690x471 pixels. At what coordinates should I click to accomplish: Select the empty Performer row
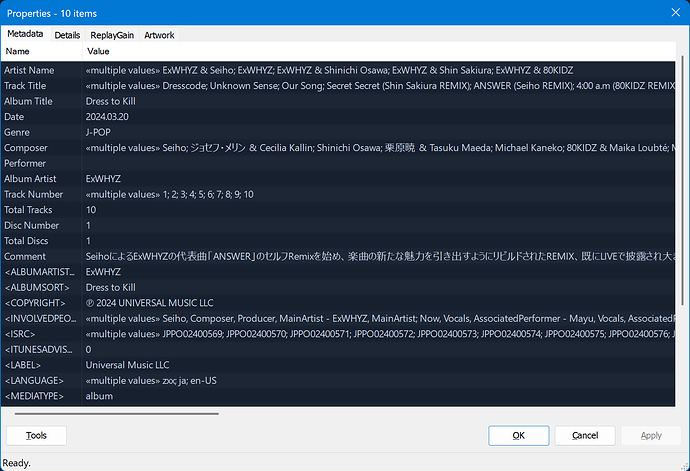pos(338,163)
